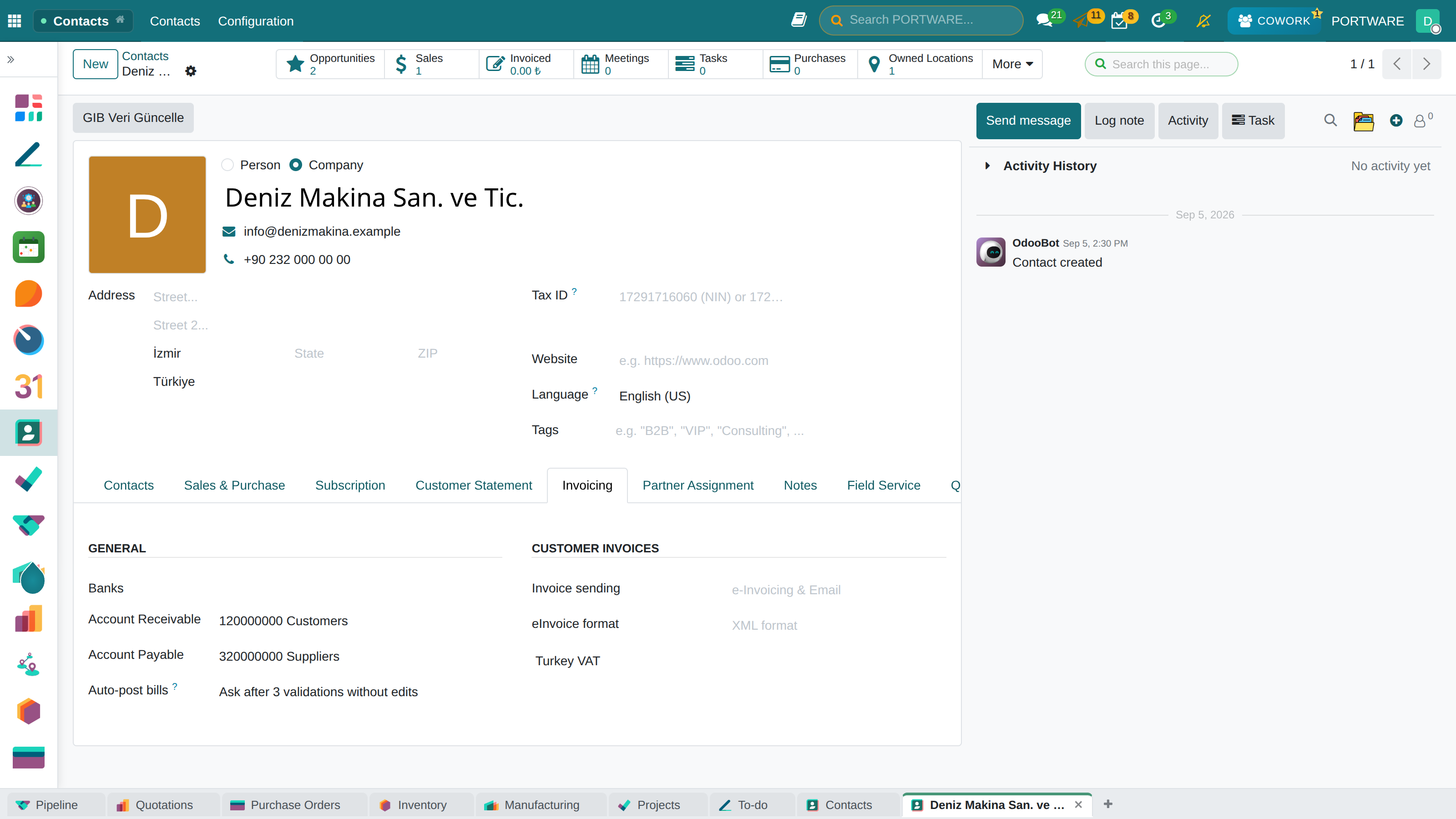Open the calendar check icon with 8 badge

tap(1119, 21)
